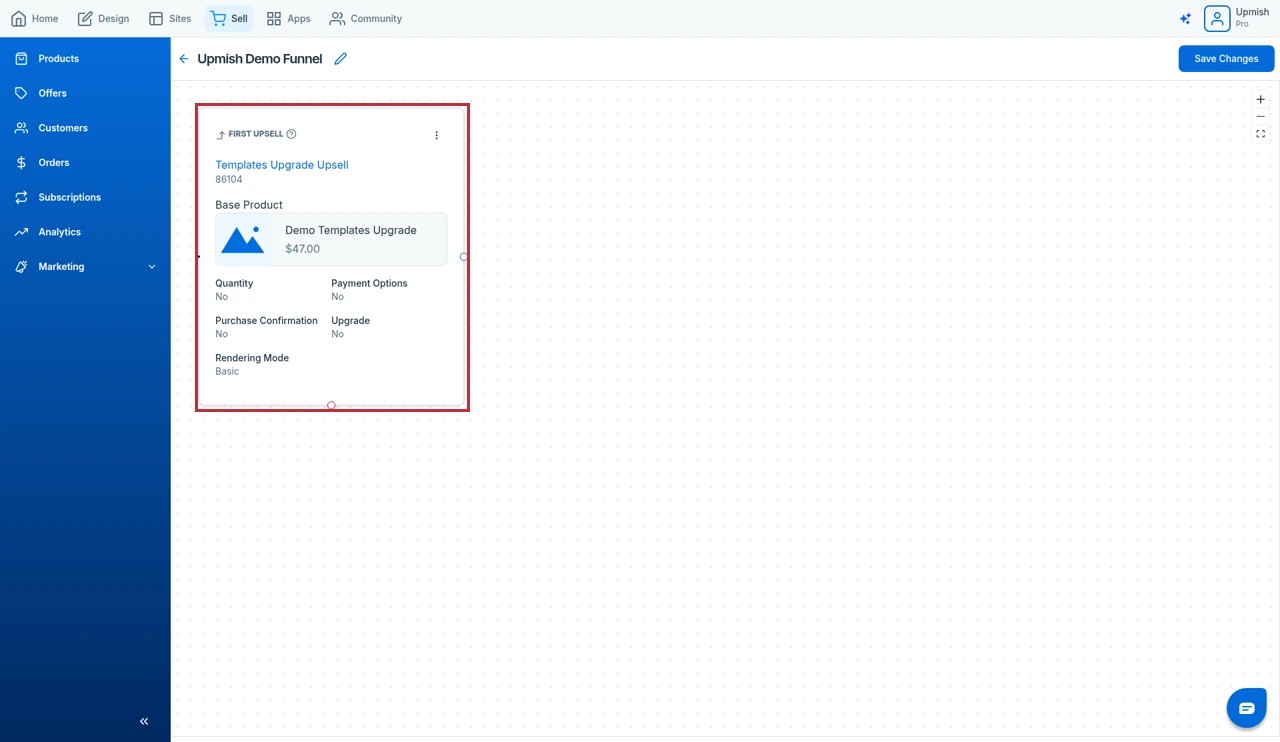This screenshot has height=742, width=1280.
Task: Open Marketing in the sidebar
Action: click(85, 267)
